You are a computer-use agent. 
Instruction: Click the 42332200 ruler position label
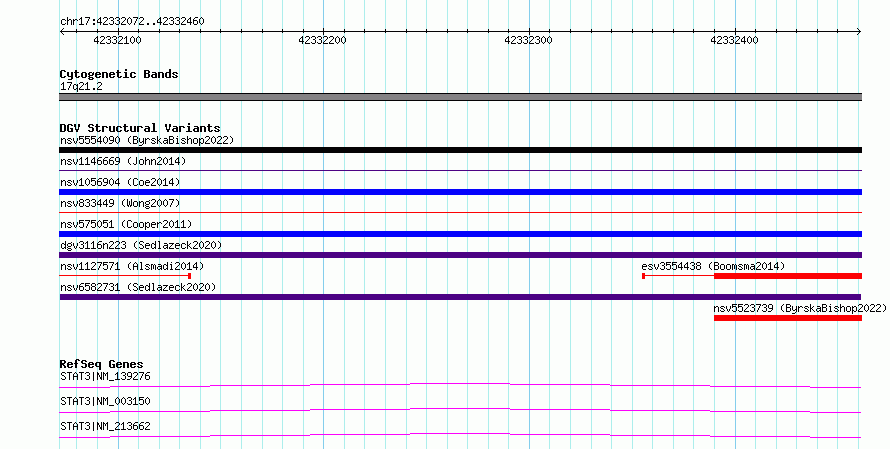click(322, 40)
